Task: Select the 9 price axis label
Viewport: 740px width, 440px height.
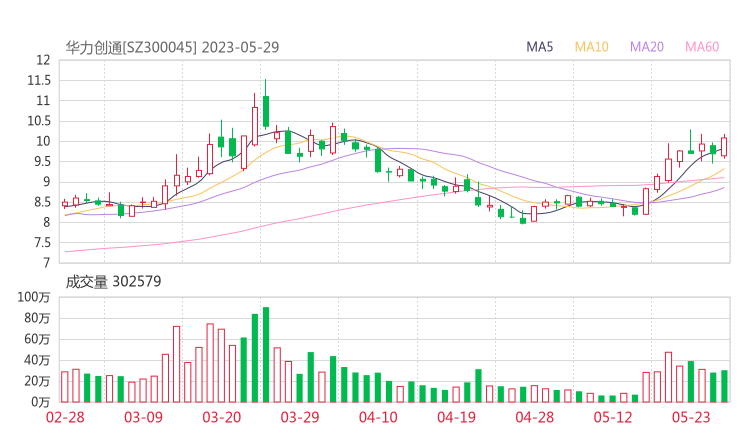Action: point(46,182)
